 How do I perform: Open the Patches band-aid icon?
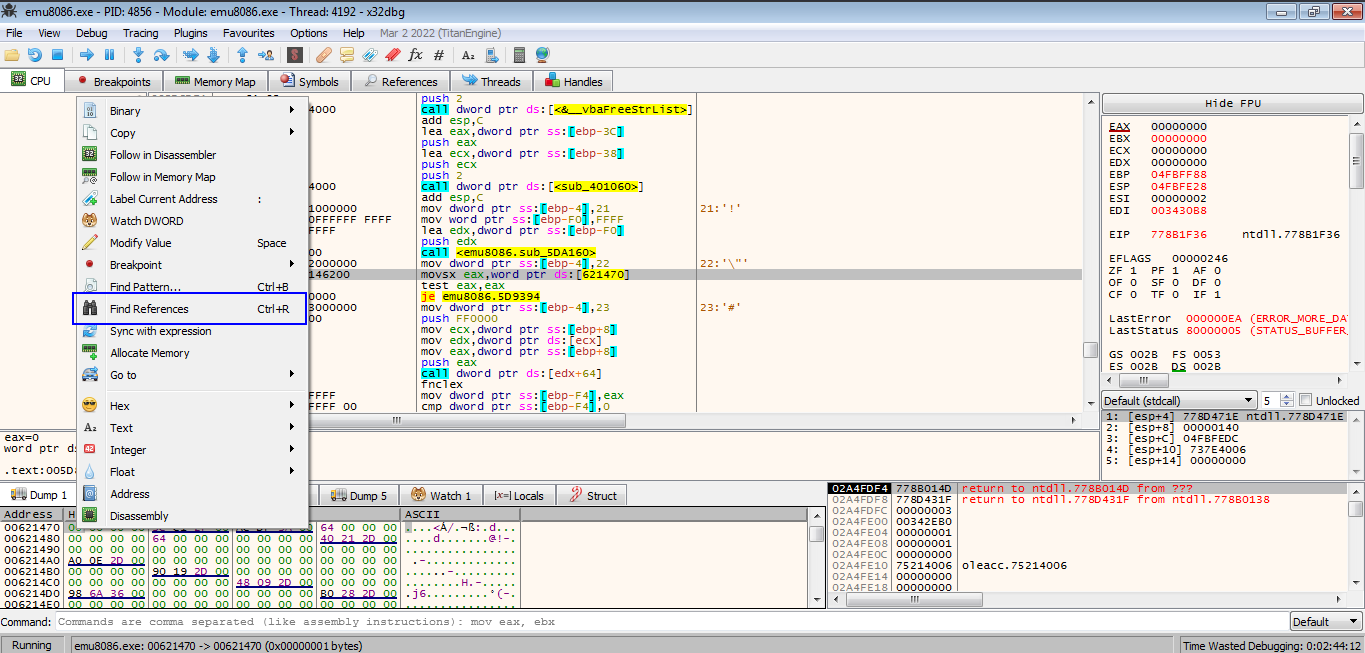pos(324,55)
